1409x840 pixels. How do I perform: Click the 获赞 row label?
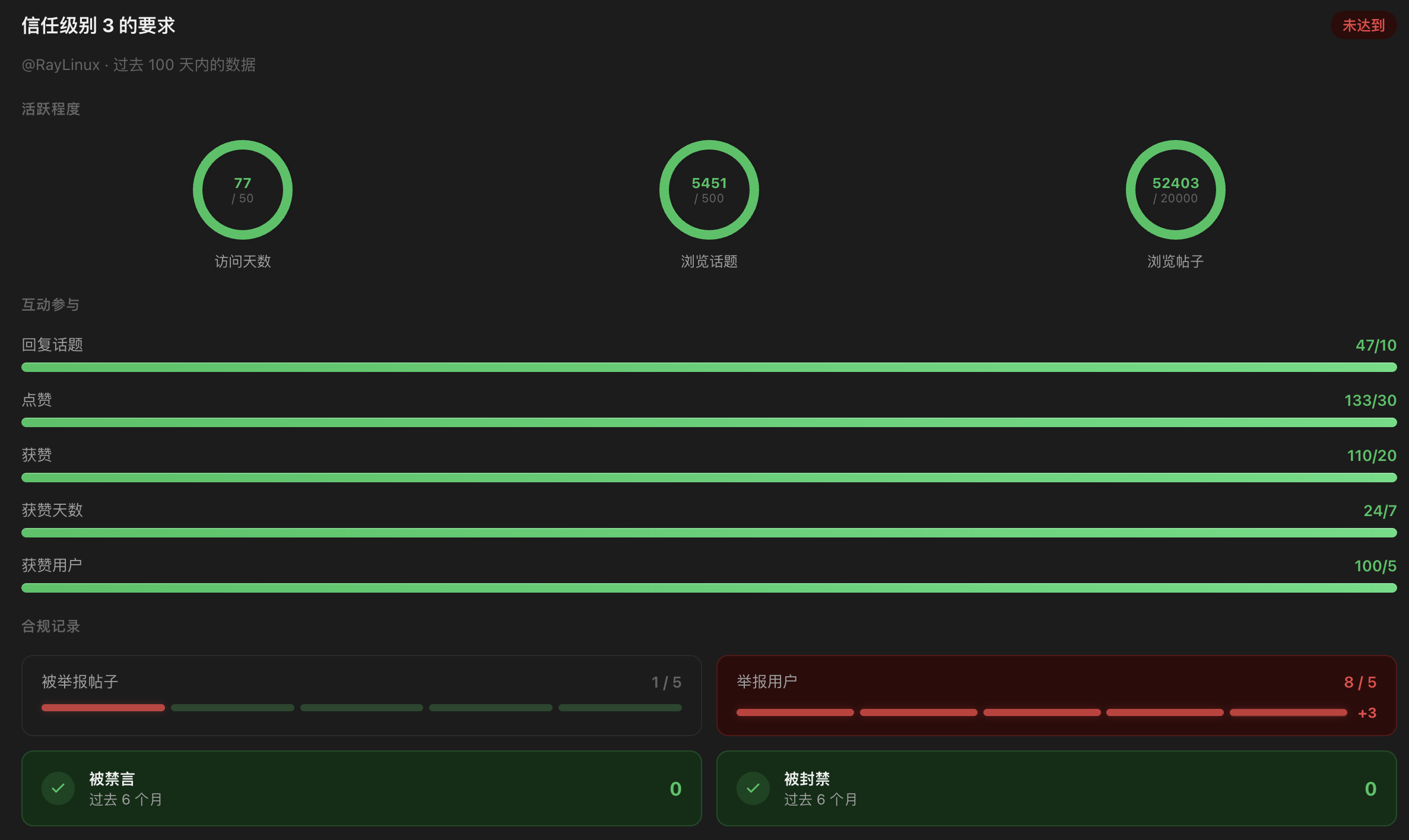[x=37, y=455]
